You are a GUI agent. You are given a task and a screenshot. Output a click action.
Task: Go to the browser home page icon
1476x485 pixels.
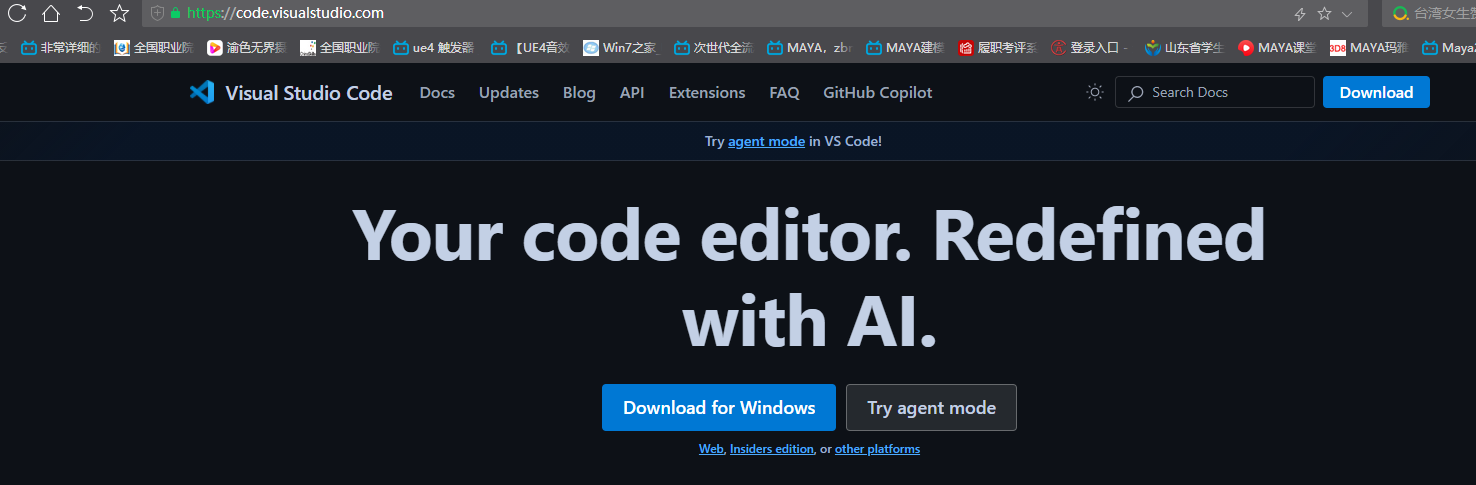51,13
